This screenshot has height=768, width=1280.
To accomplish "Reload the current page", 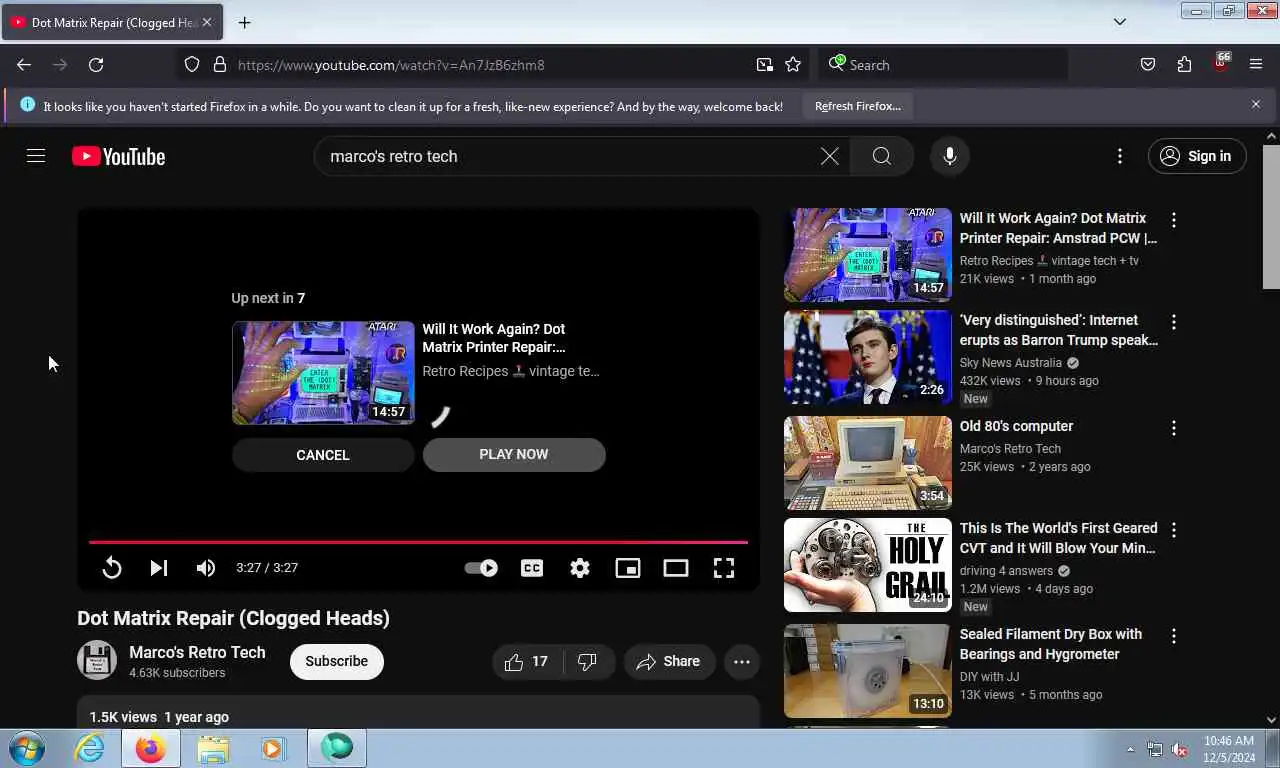I will [x=96, y=65].
